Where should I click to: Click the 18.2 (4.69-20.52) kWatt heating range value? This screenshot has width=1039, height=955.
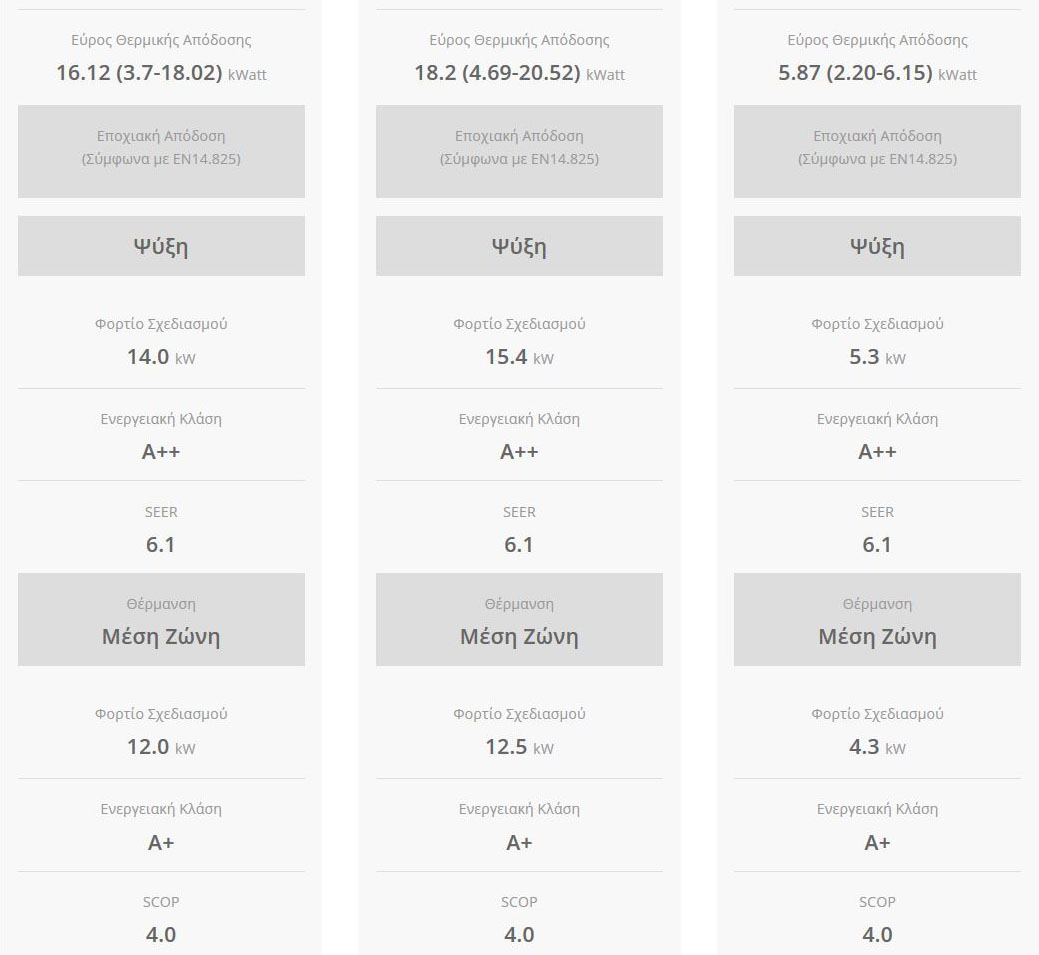pos(519,73)
